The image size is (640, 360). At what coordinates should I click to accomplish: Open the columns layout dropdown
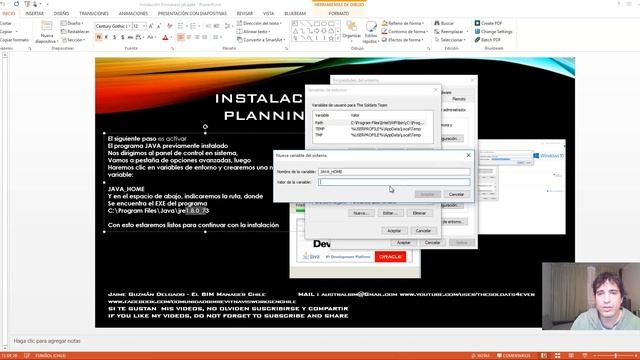pyautogui.click(x=217, y=37)
